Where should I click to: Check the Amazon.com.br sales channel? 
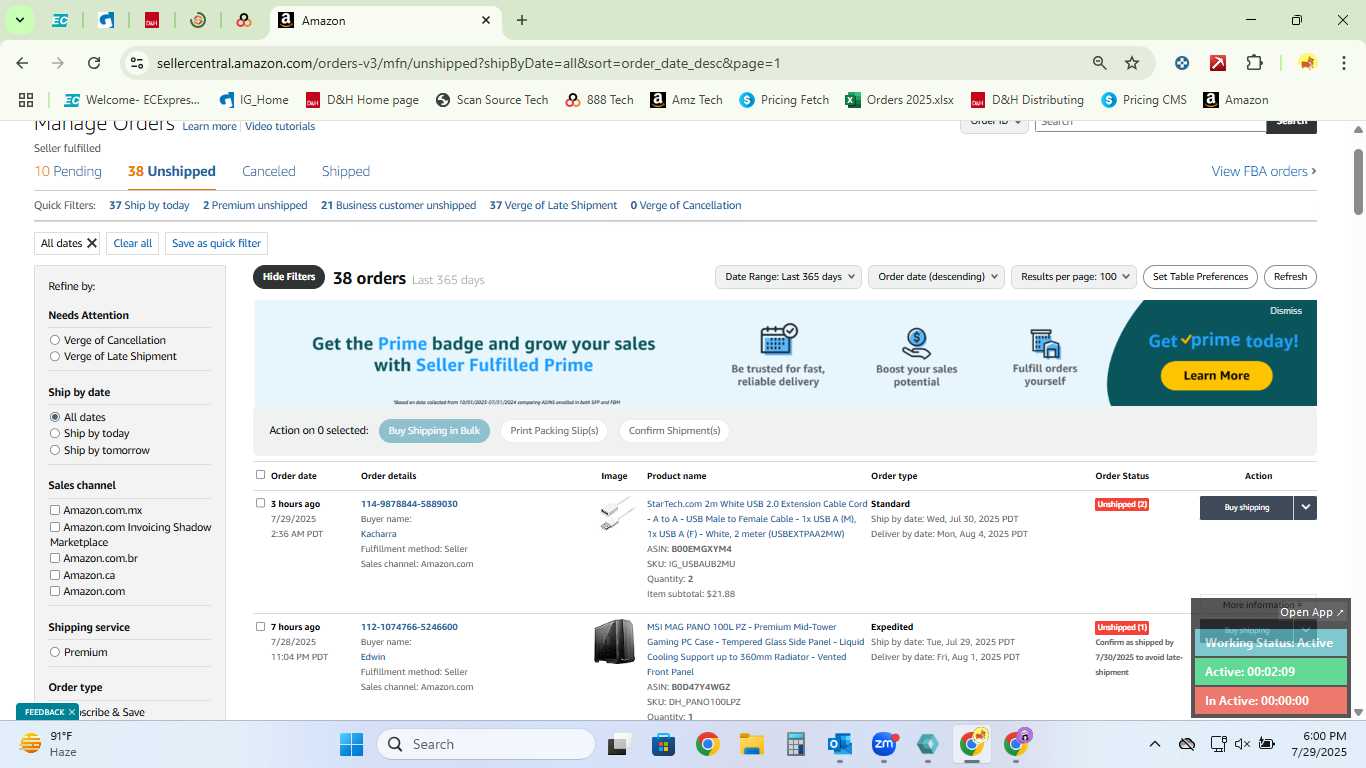(x=55, y=558)
